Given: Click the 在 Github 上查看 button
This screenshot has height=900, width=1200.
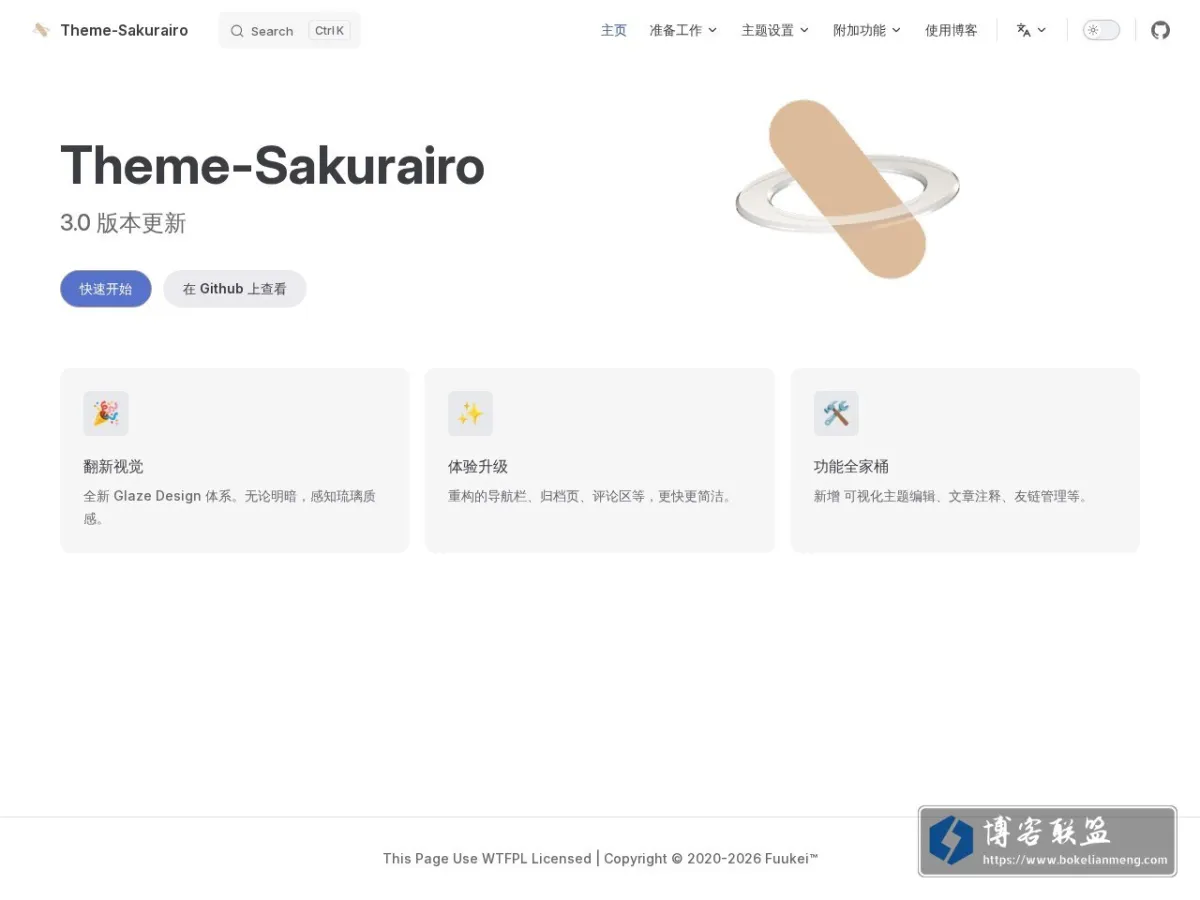Looking at the screenshot, I should point(235,289).
